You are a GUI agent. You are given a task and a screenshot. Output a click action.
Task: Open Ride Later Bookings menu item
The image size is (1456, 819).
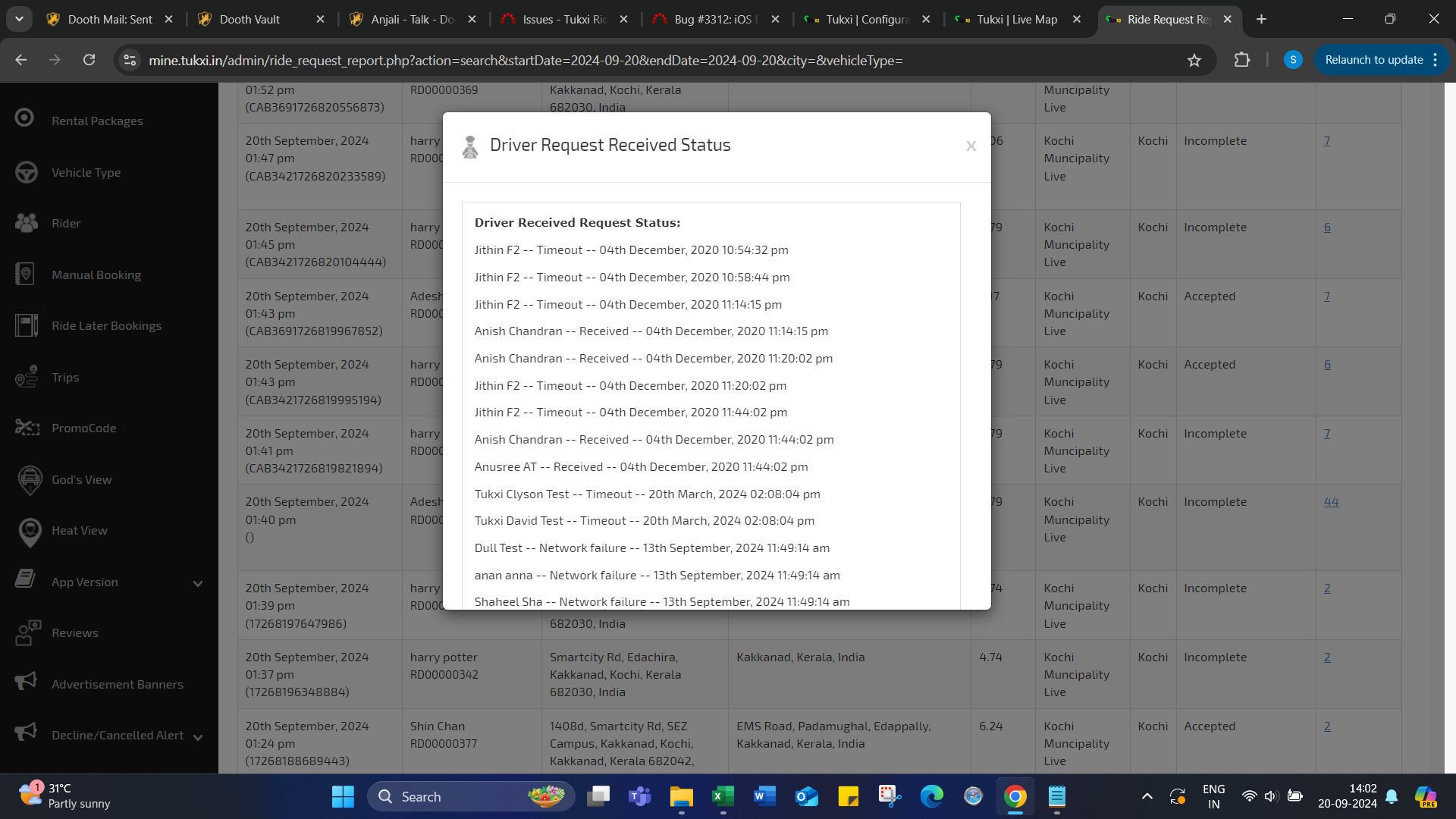tap(106, 326)
